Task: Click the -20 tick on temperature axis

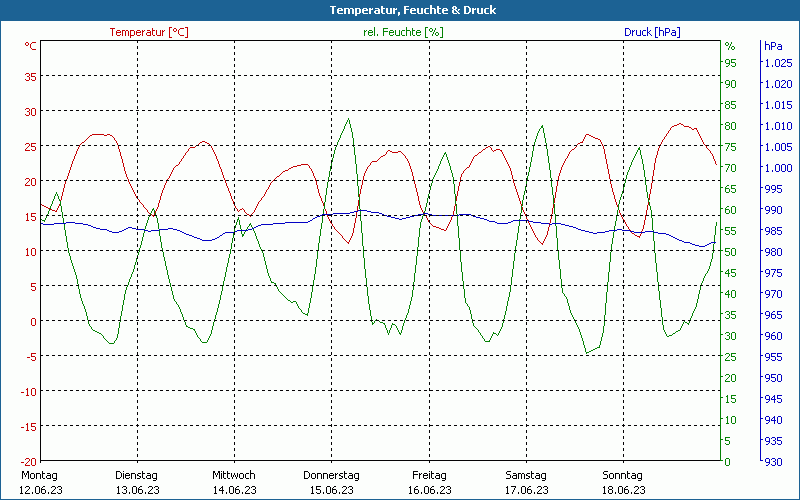Action: (29, 461)
